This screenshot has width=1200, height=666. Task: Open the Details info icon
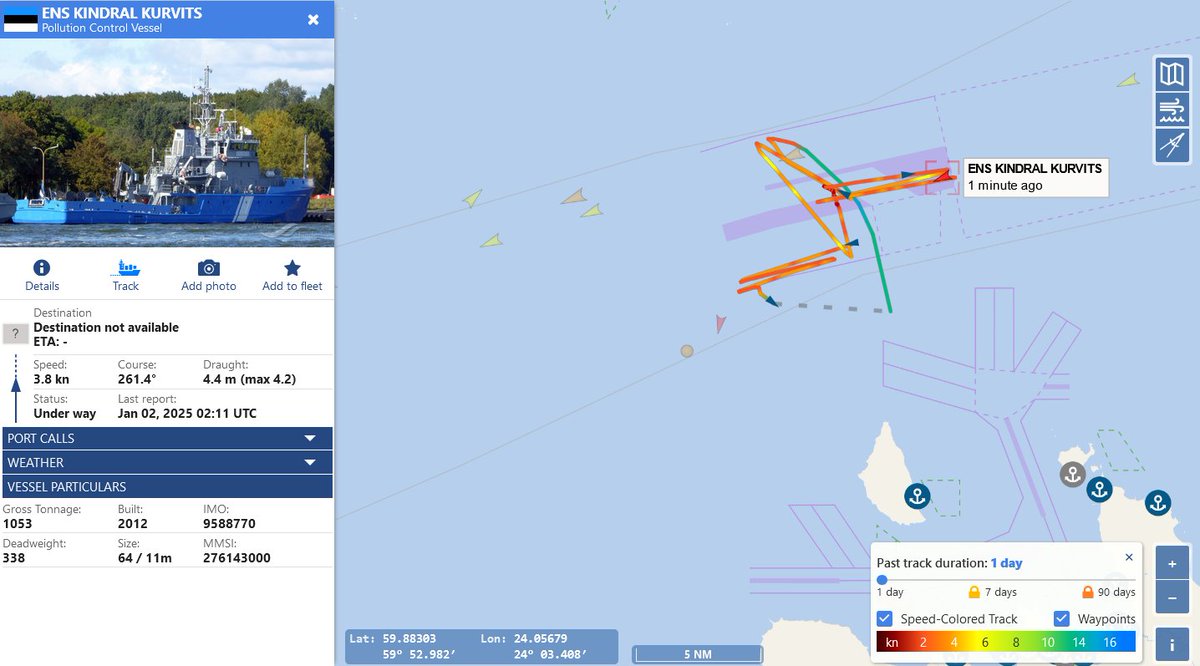click(41, 268)
